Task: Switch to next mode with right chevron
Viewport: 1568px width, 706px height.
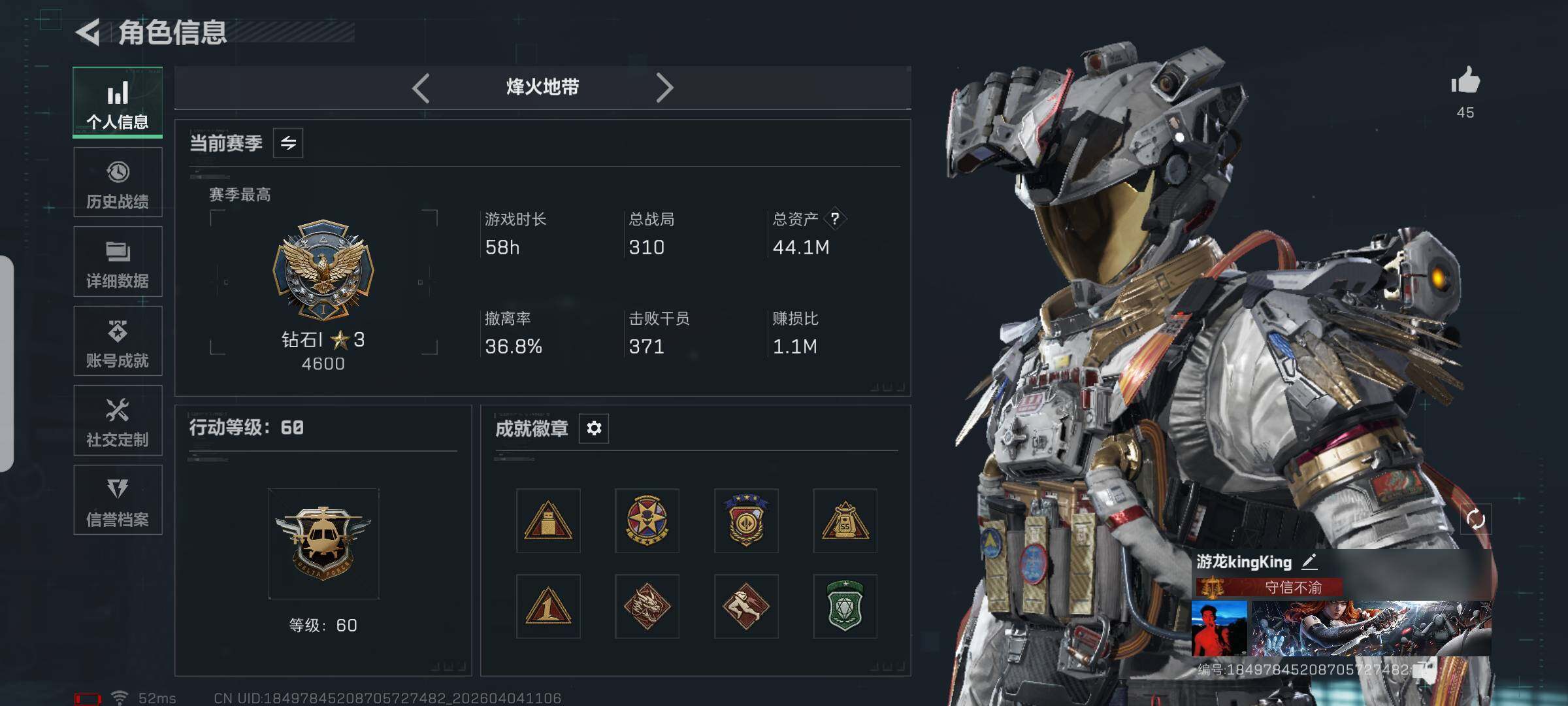Action: click(x=664, y=88)
